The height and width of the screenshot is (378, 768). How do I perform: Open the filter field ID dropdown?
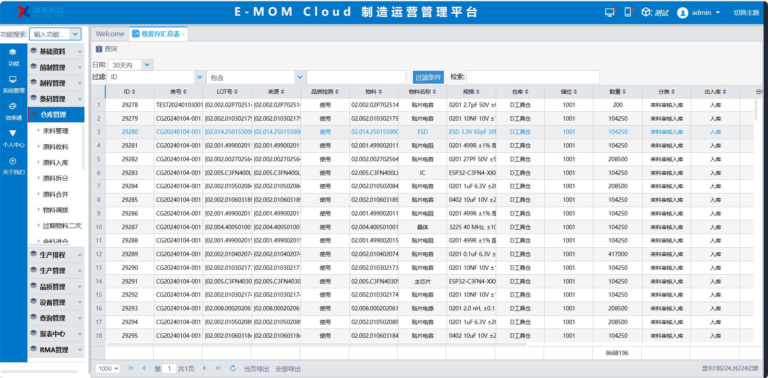point(199,77)
